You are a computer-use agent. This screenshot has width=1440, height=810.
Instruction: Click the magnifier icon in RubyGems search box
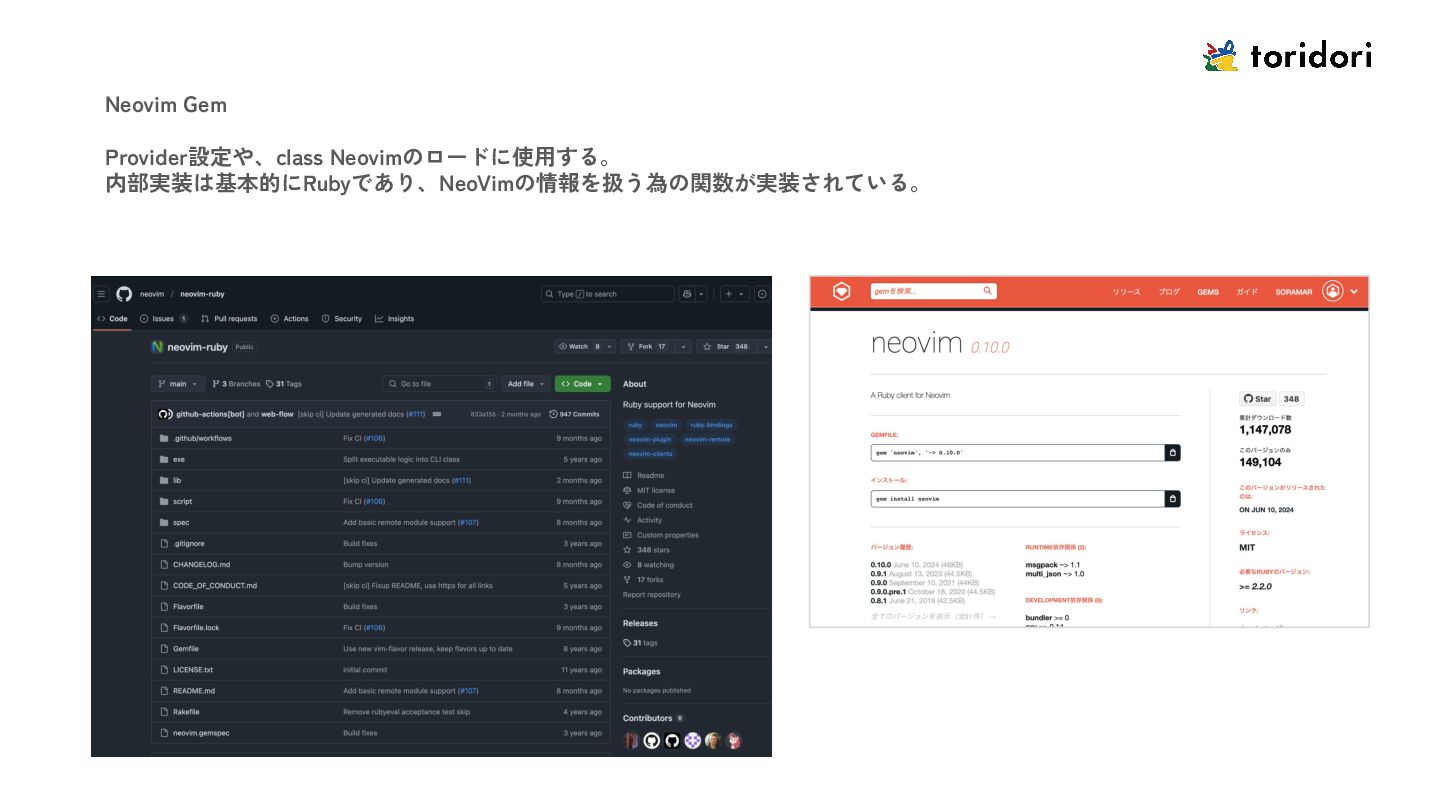[x=987, y=291]
